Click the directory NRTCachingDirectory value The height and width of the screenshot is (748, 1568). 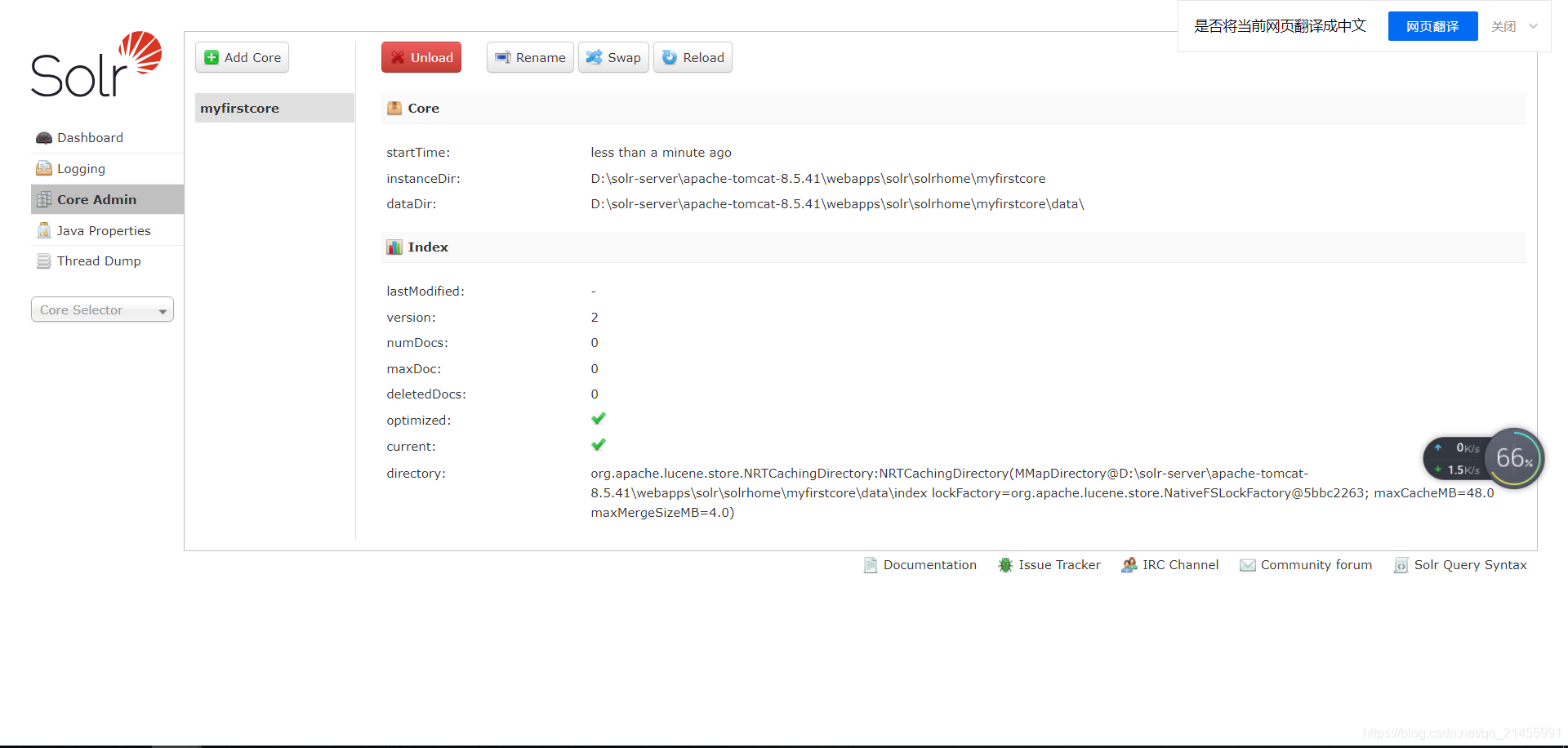point(1042,493)
